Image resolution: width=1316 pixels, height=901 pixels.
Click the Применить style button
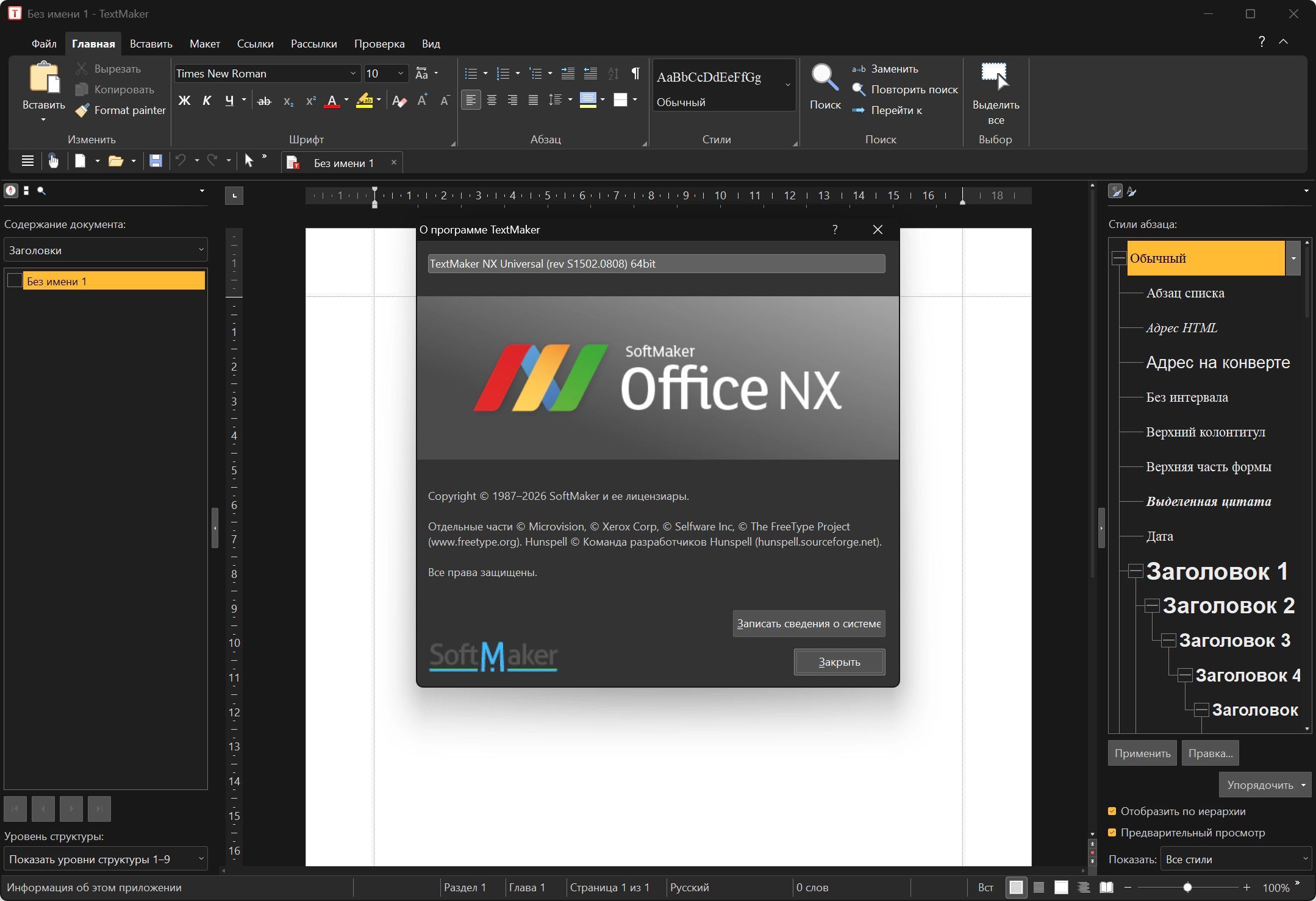click(x=1142, y=753)
